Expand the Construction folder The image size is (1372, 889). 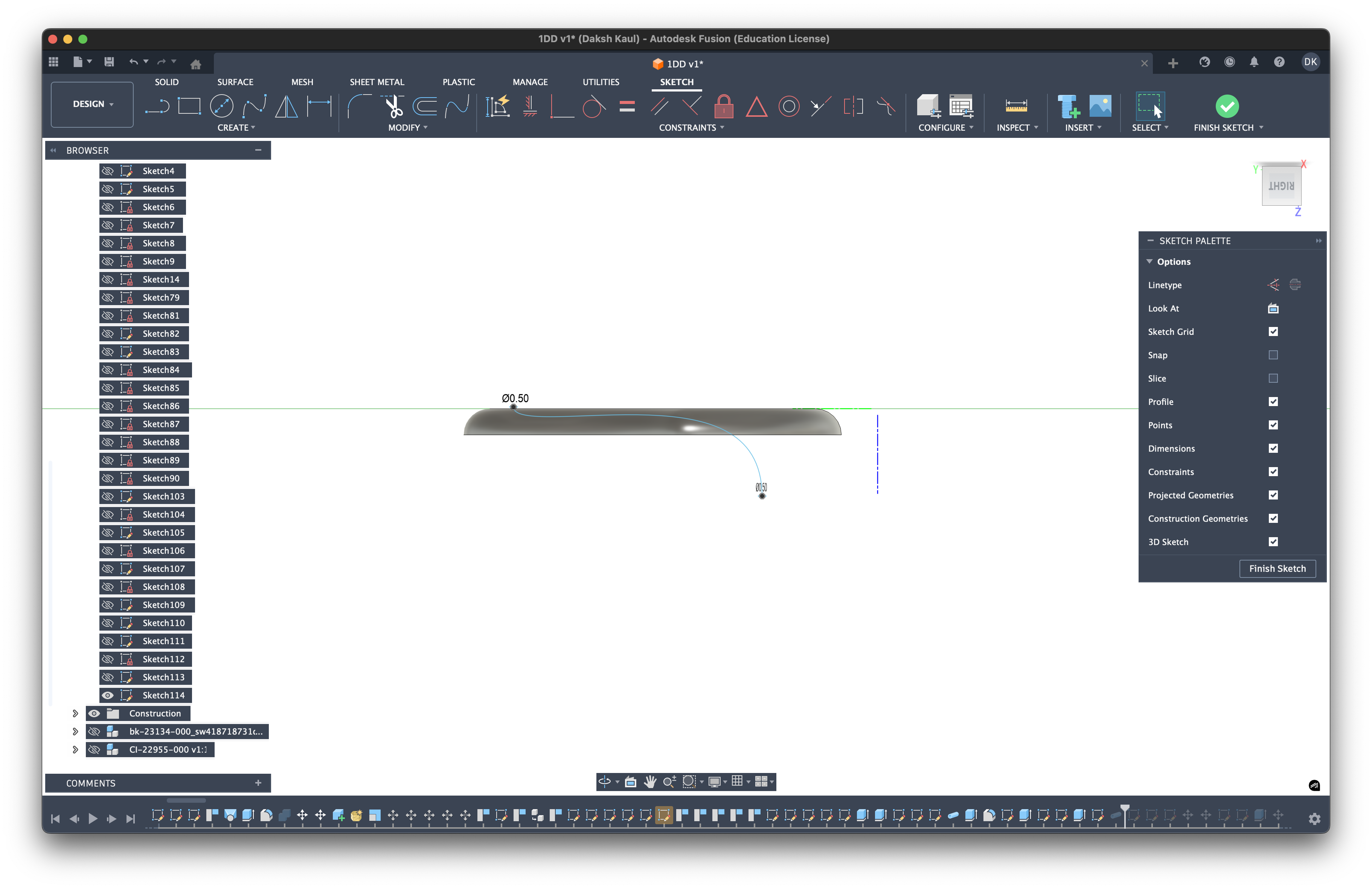pos(75,713)
